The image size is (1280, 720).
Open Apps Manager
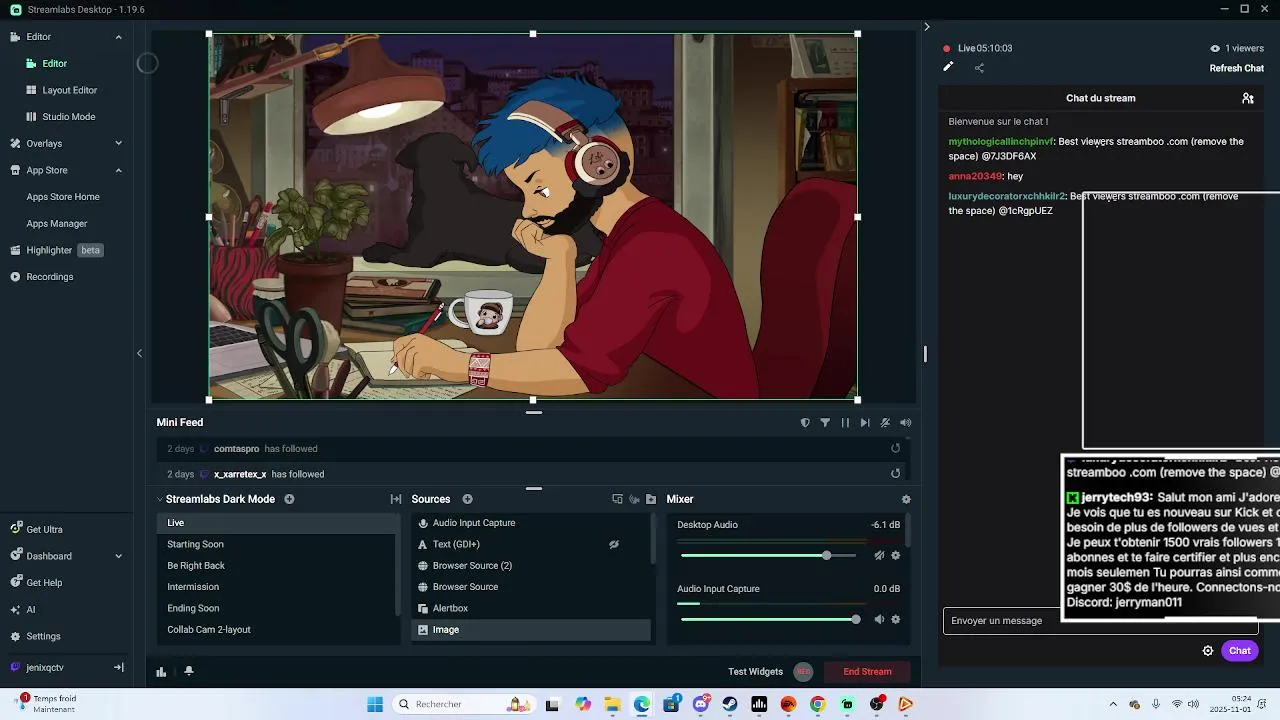click(57, 224)
